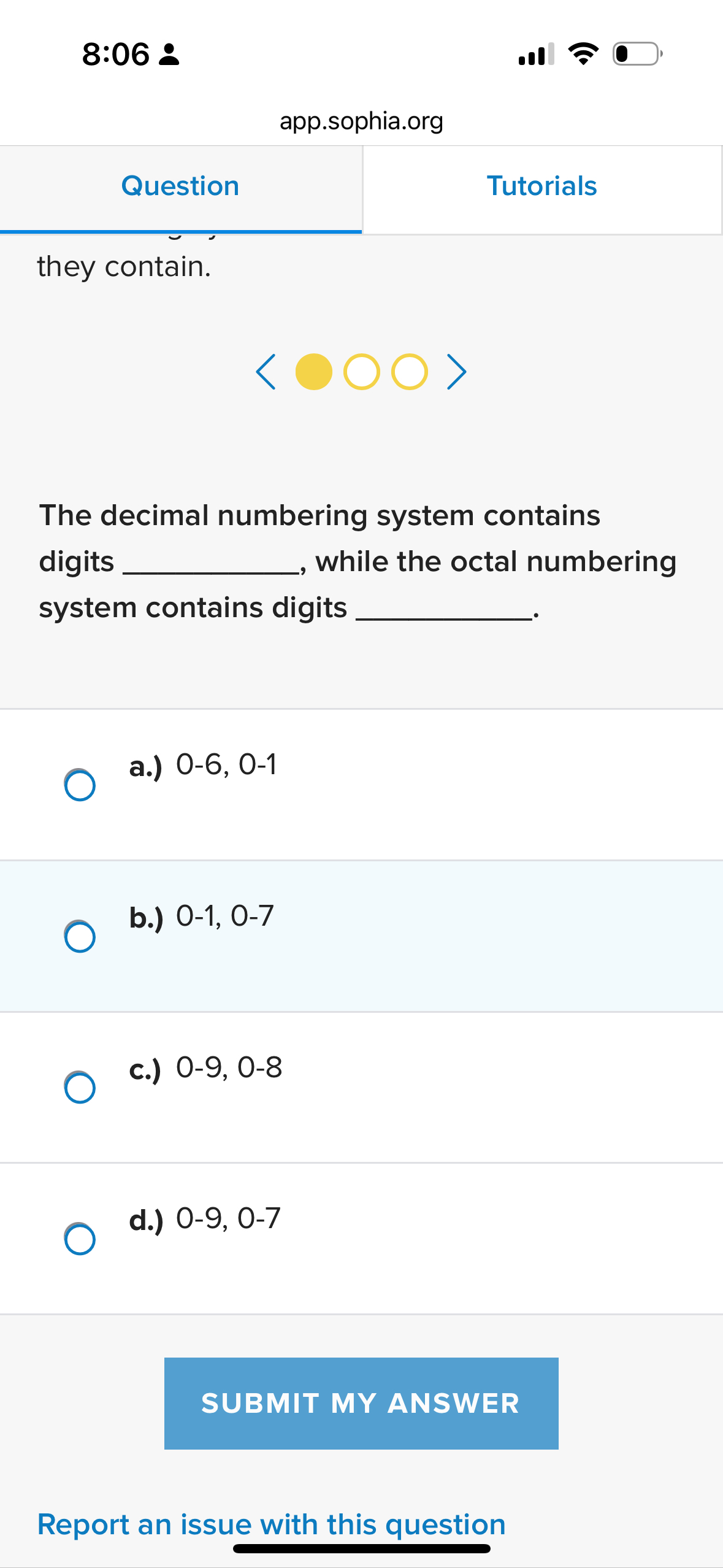Tap the app.sophia.org address label
This screenshot has width=723, height=1568.
pos(361,120)
